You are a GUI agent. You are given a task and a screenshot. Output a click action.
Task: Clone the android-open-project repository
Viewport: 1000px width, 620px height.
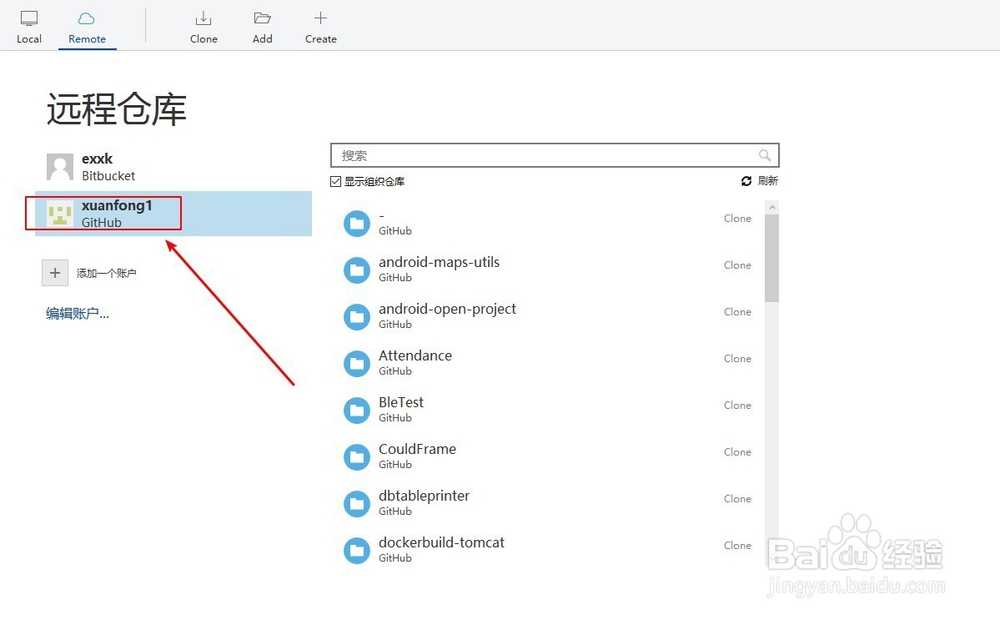pyautogui.click(x=737, y=312)
